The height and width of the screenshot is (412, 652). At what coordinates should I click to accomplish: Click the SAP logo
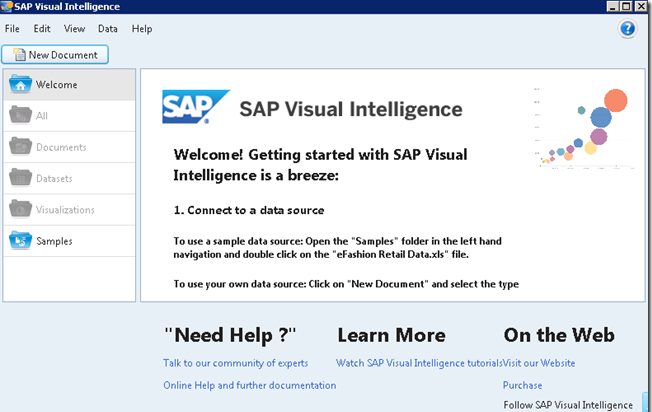[196, 107]
